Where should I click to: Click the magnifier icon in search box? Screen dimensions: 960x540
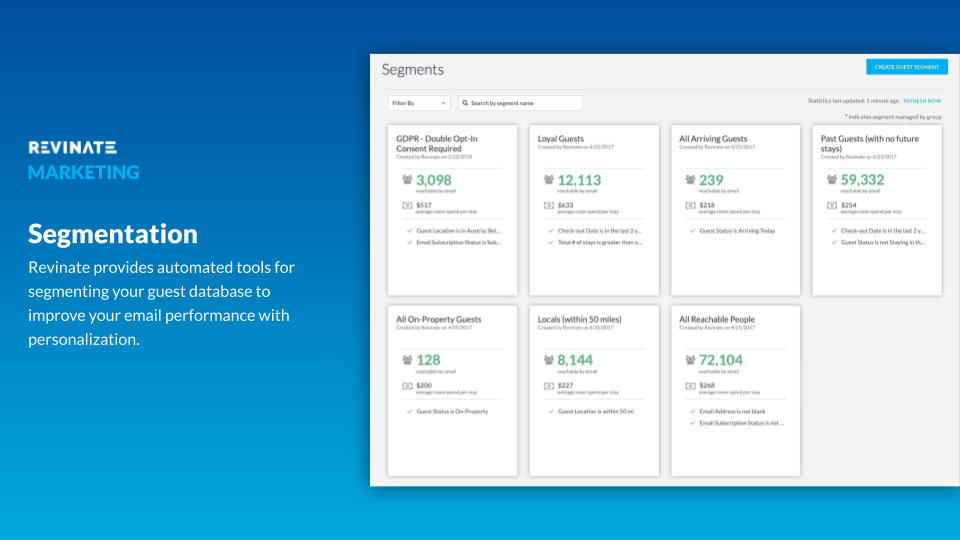tap(465, 103)
